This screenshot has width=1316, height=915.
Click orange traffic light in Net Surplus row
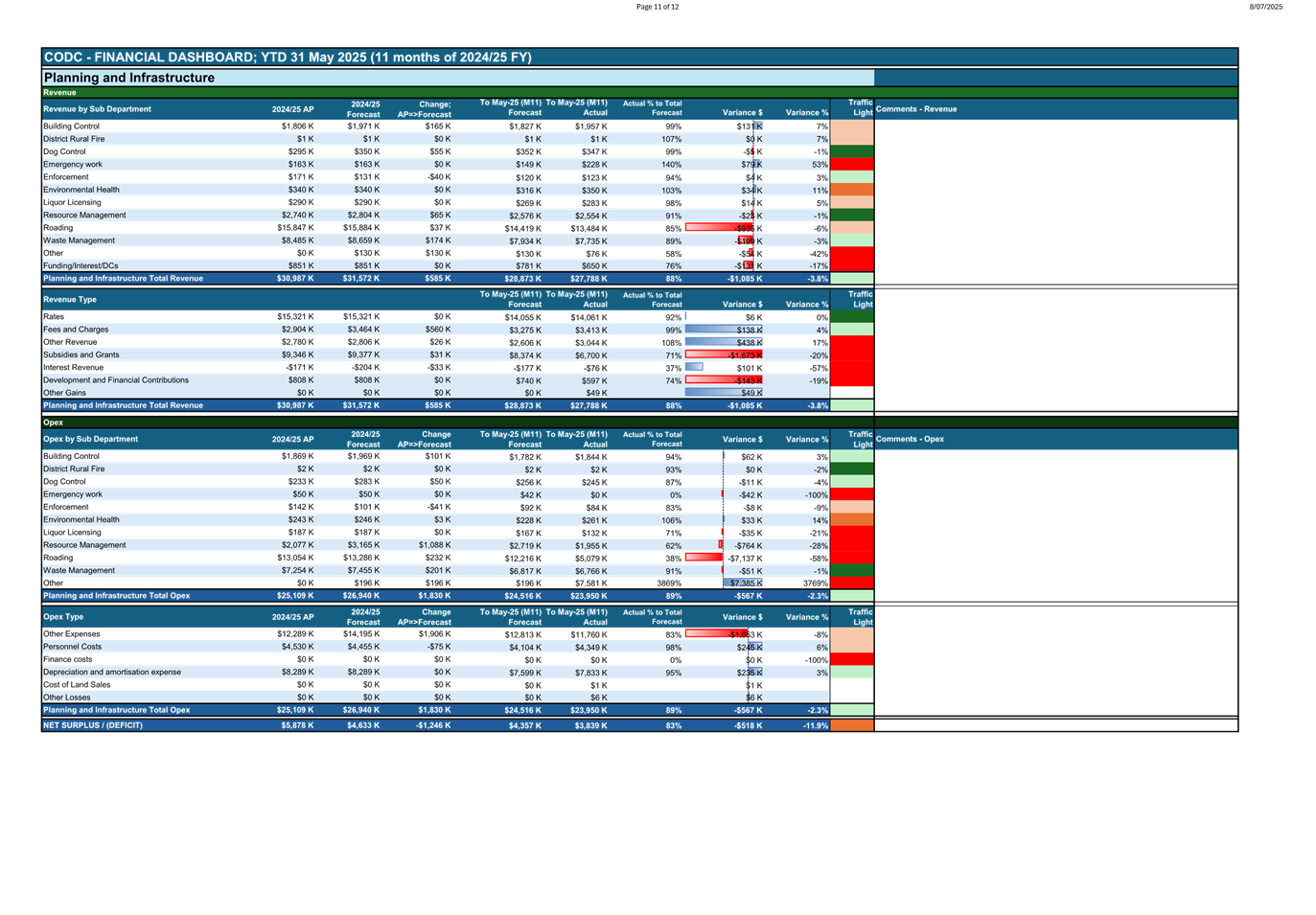[x=851, y=725]
